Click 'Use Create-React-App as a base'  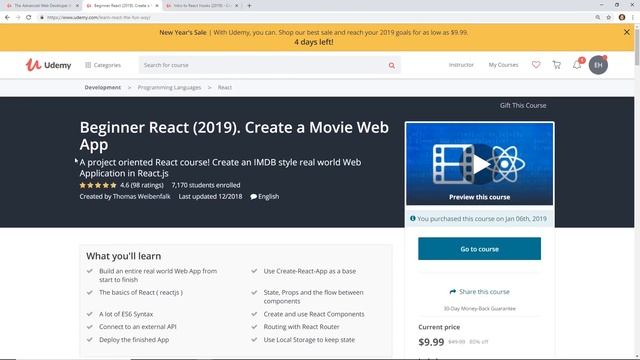click(x=309, y=271)
